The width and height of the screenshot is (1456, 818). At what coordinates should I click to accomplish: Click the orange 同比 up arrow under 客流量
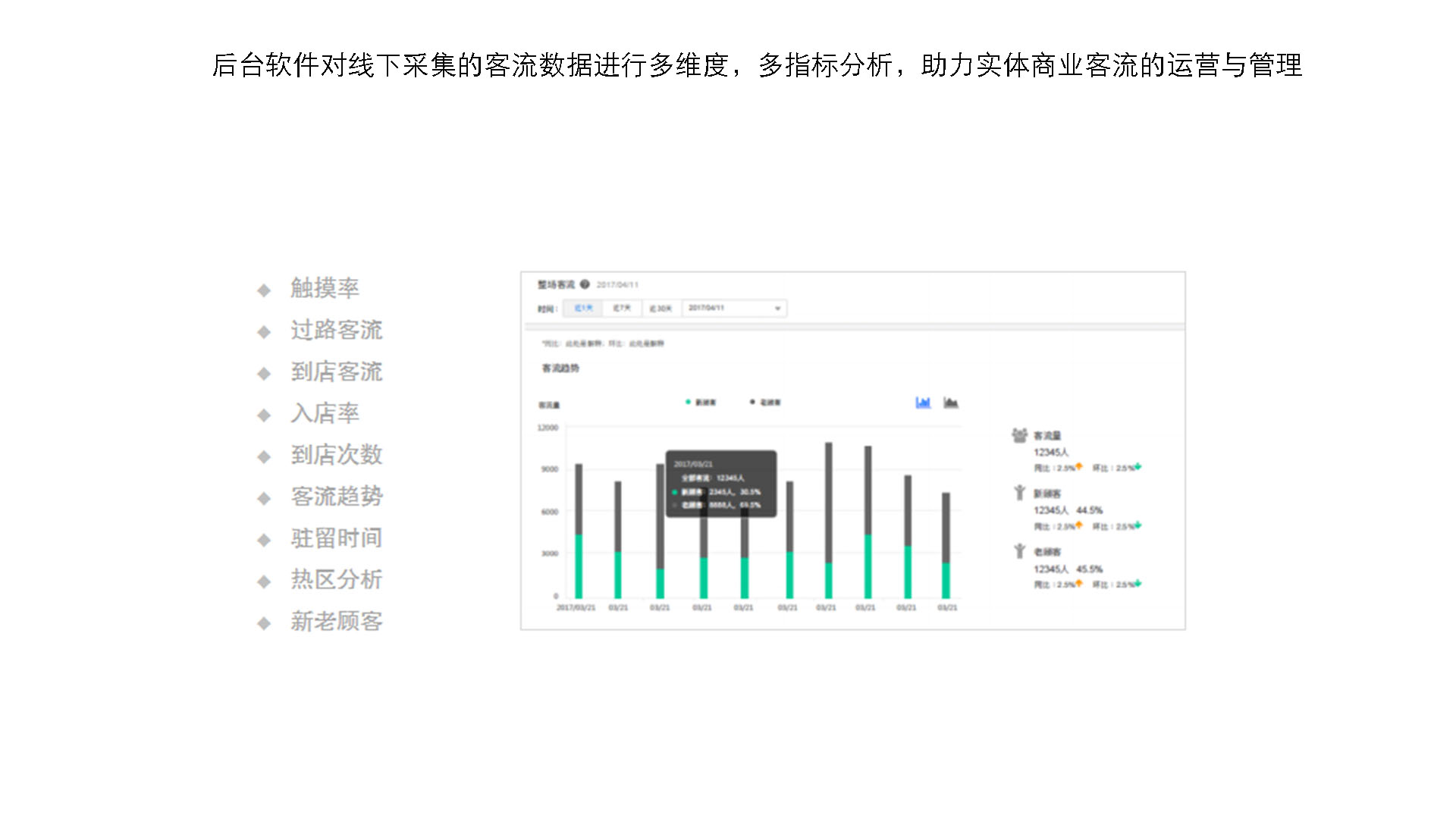1079,466
